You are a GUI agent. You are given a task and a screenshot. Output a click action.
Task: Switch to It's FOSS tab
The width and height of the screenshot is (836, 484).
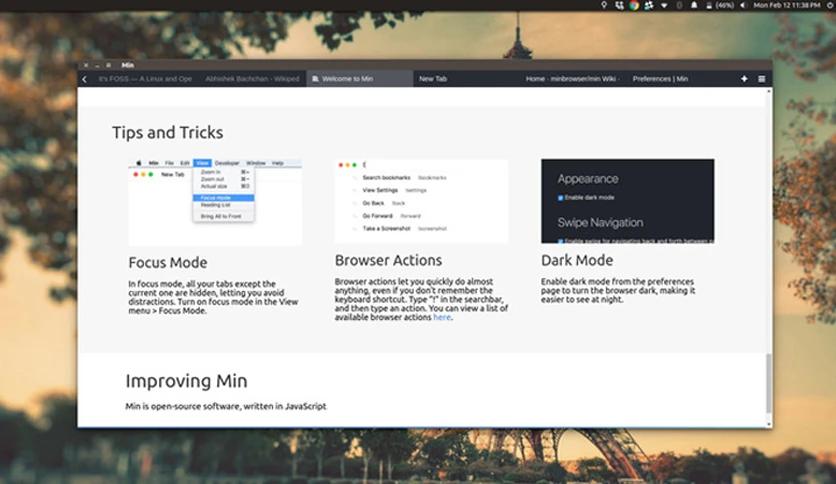tap(145, 79)
